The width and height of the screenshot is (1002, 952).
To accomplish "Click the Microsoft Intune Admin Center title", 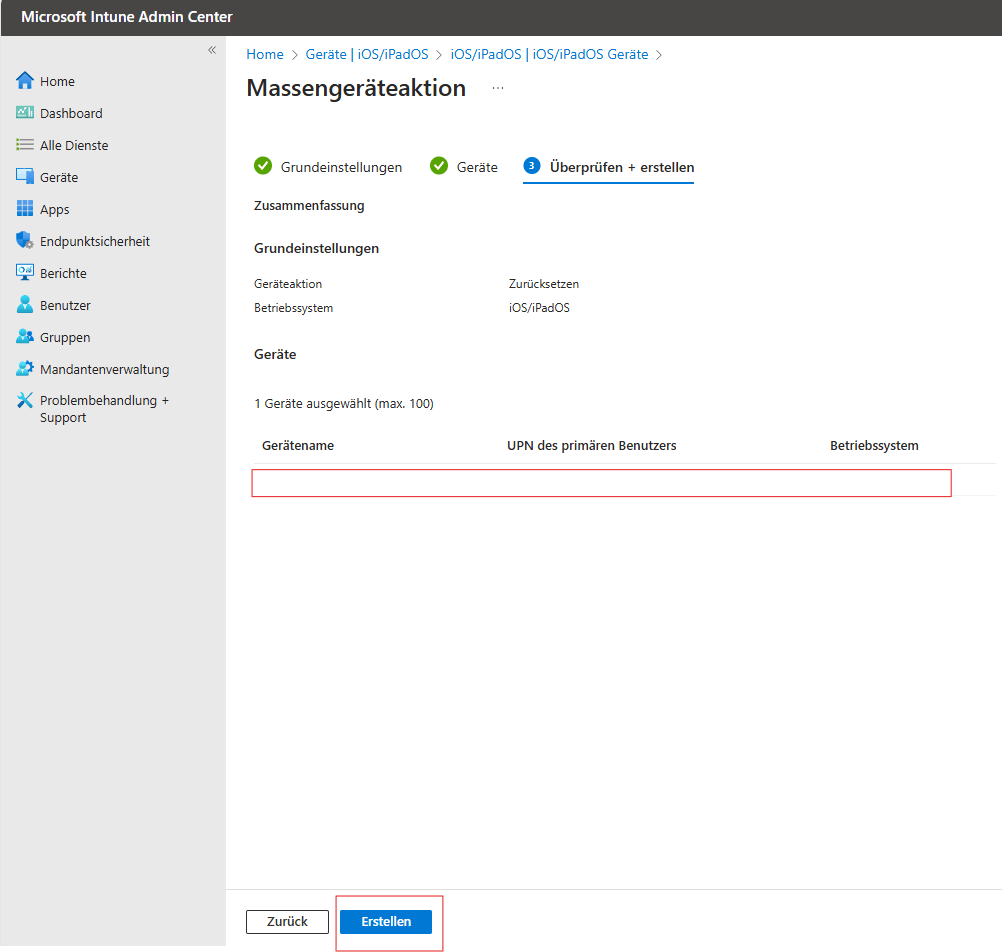I will click(127, 17).
